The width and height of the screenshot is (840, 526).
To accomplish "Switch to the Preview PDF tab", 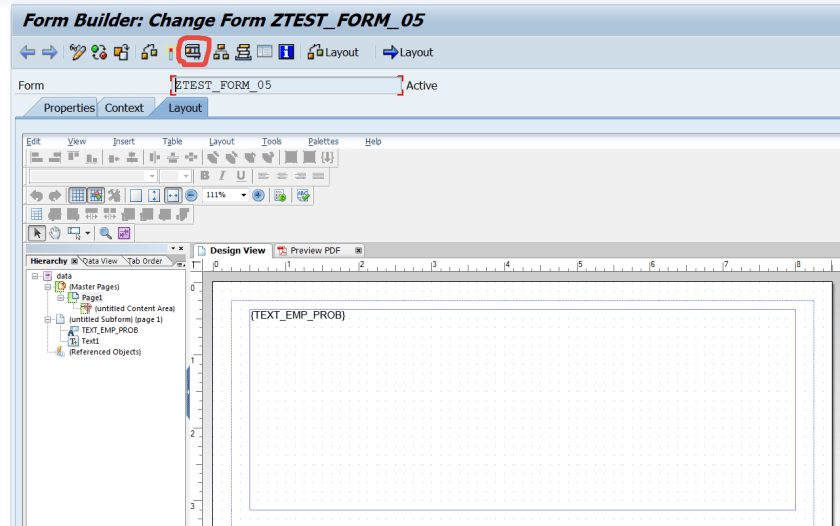I will point(314,250).
